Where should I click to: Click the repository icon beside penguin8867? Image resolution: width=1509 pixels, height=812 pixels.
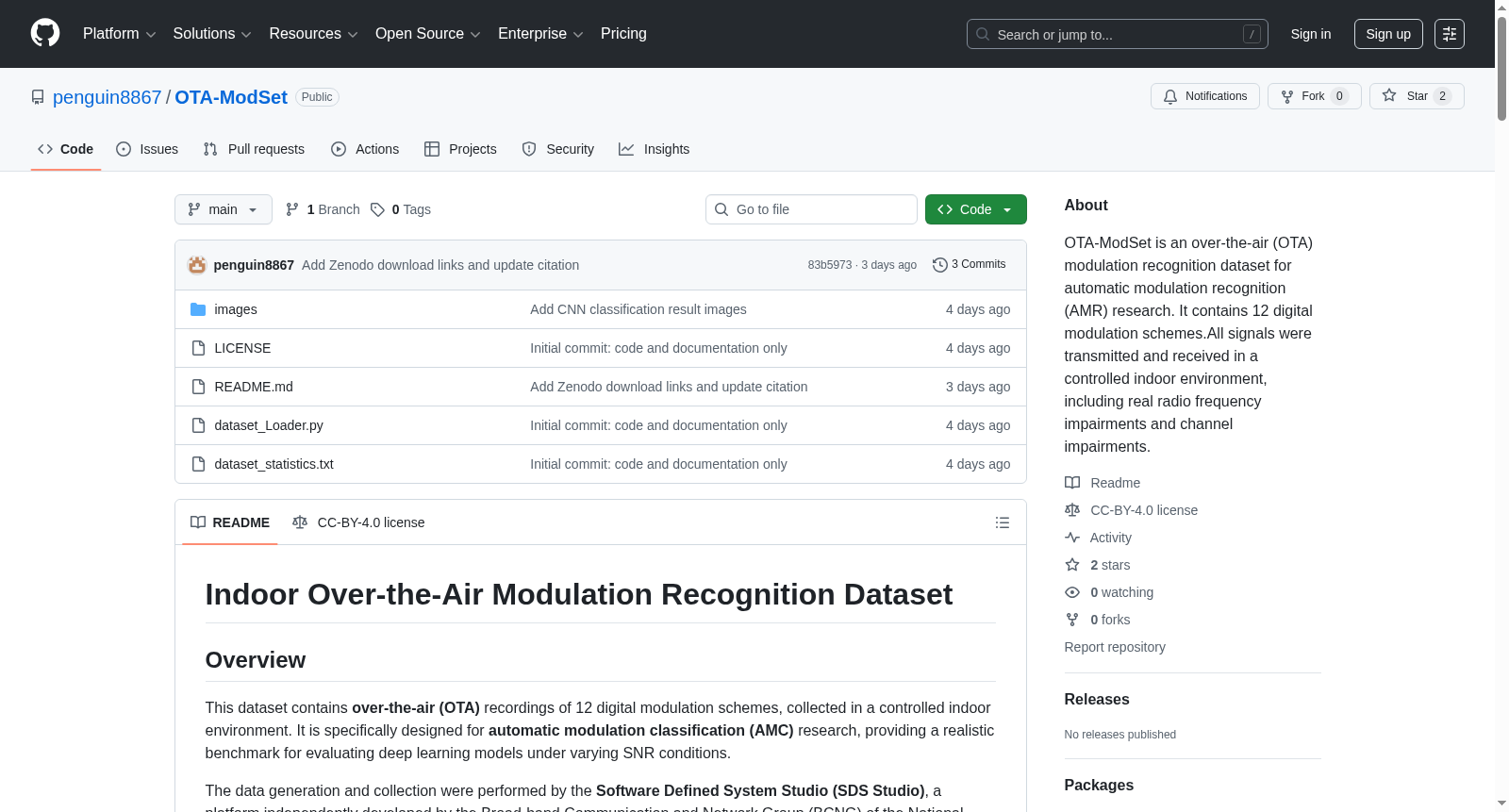point(38,97)
